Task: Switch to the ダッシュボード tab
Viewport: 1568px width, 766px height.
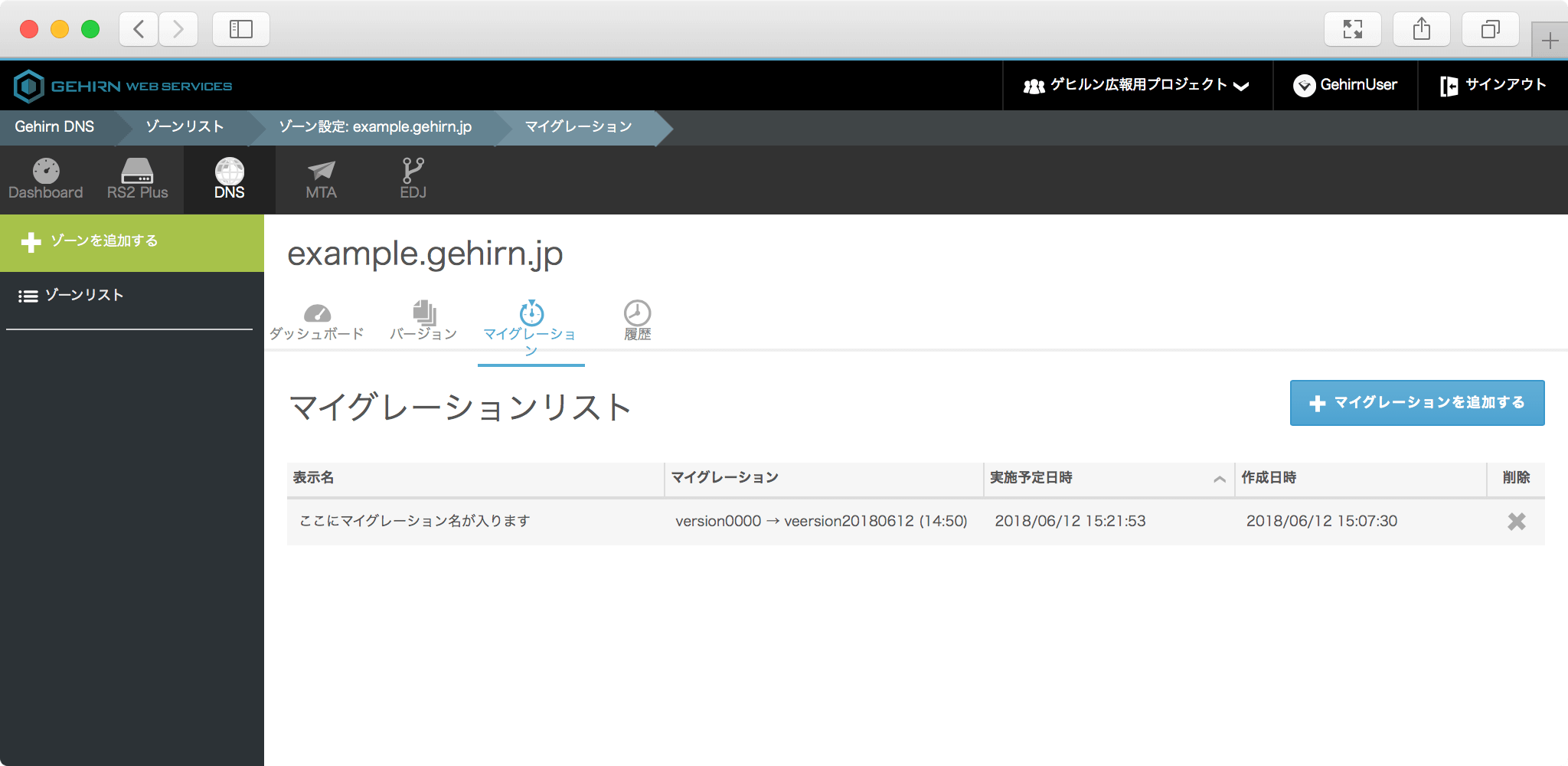Action: pos(317,322)
